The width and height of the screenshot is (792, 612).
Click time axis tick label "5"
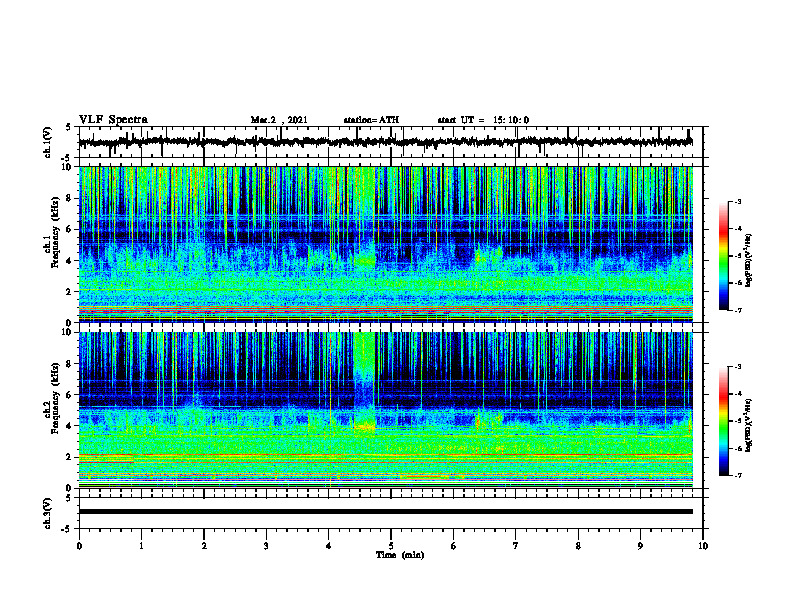pos(391,546)
